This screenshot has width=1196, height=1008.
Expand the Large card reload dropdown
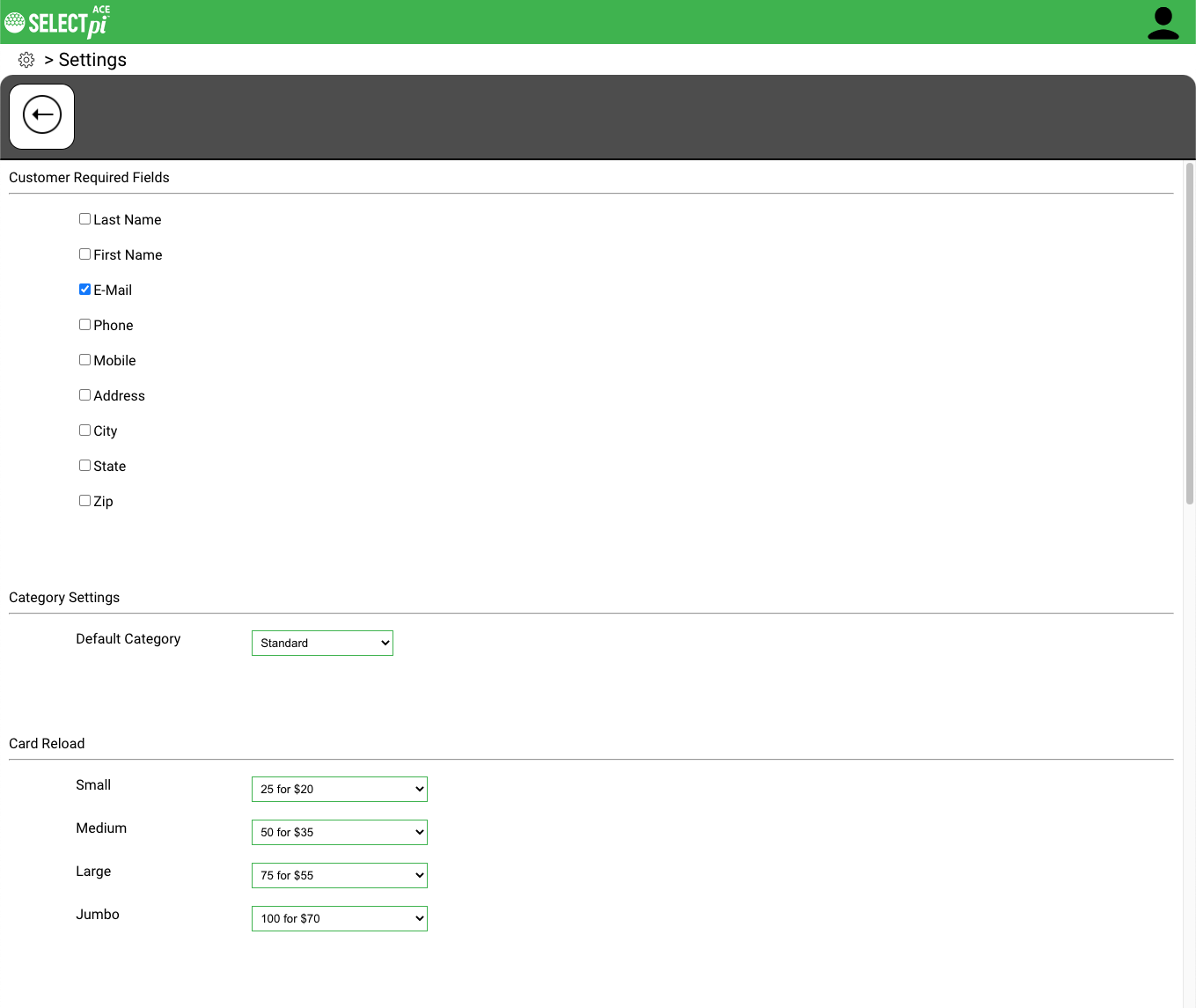coord(340,876)
